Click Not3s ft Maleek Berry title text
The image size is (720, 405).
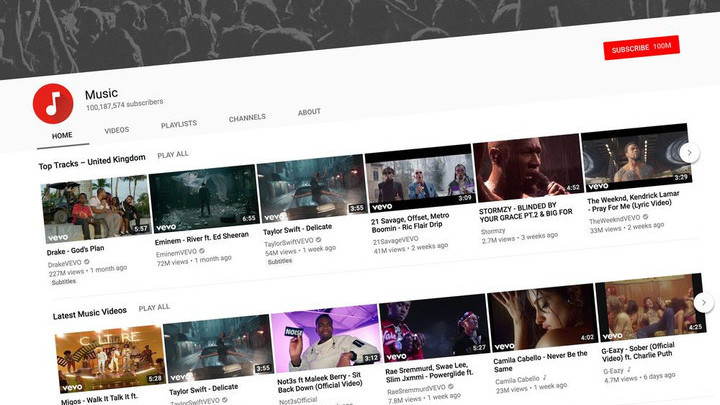click(319, 382)
